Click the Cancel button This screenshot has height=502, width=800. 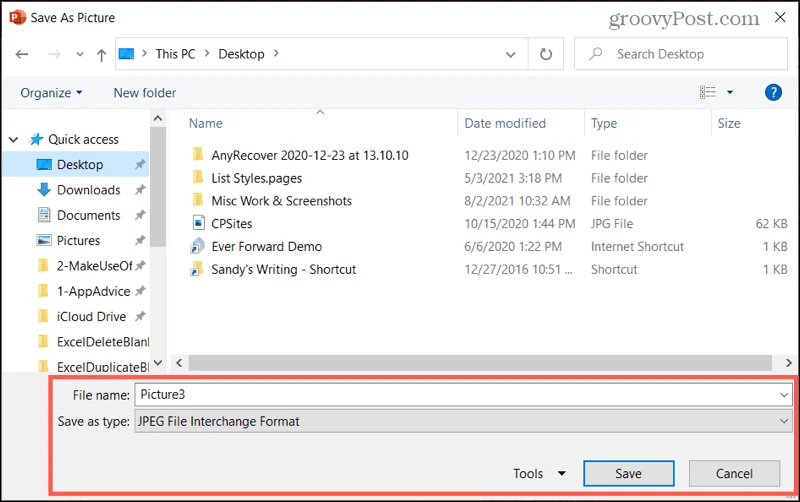click(x=734, y=473)
